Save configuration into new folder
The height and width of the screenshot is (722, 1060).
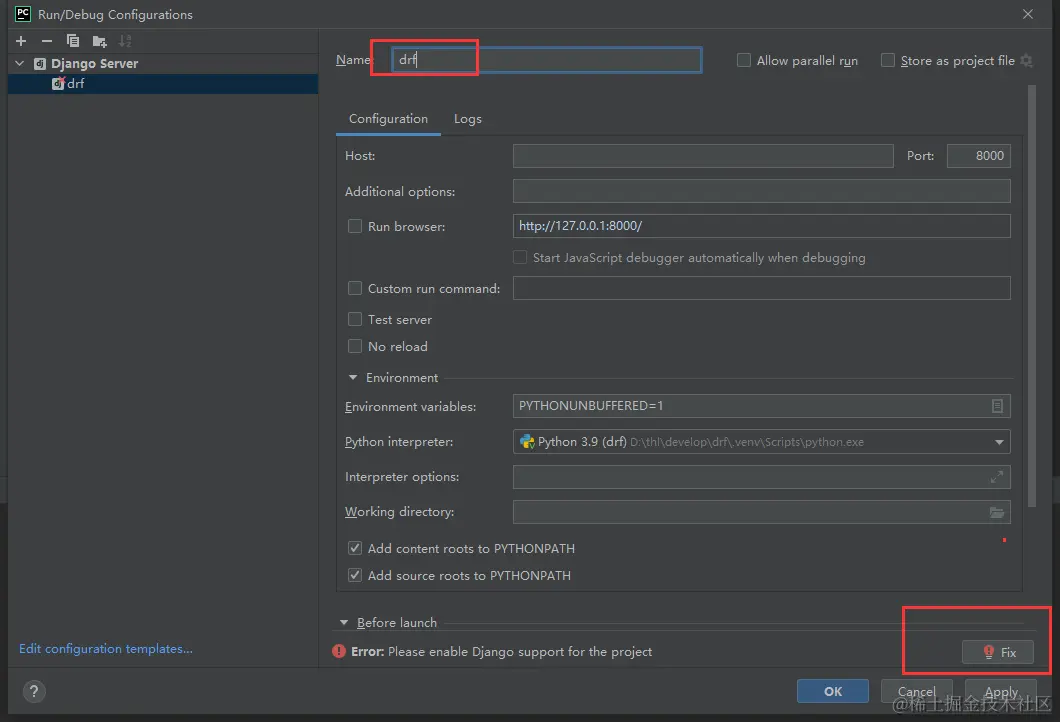[x=99, y=42]
